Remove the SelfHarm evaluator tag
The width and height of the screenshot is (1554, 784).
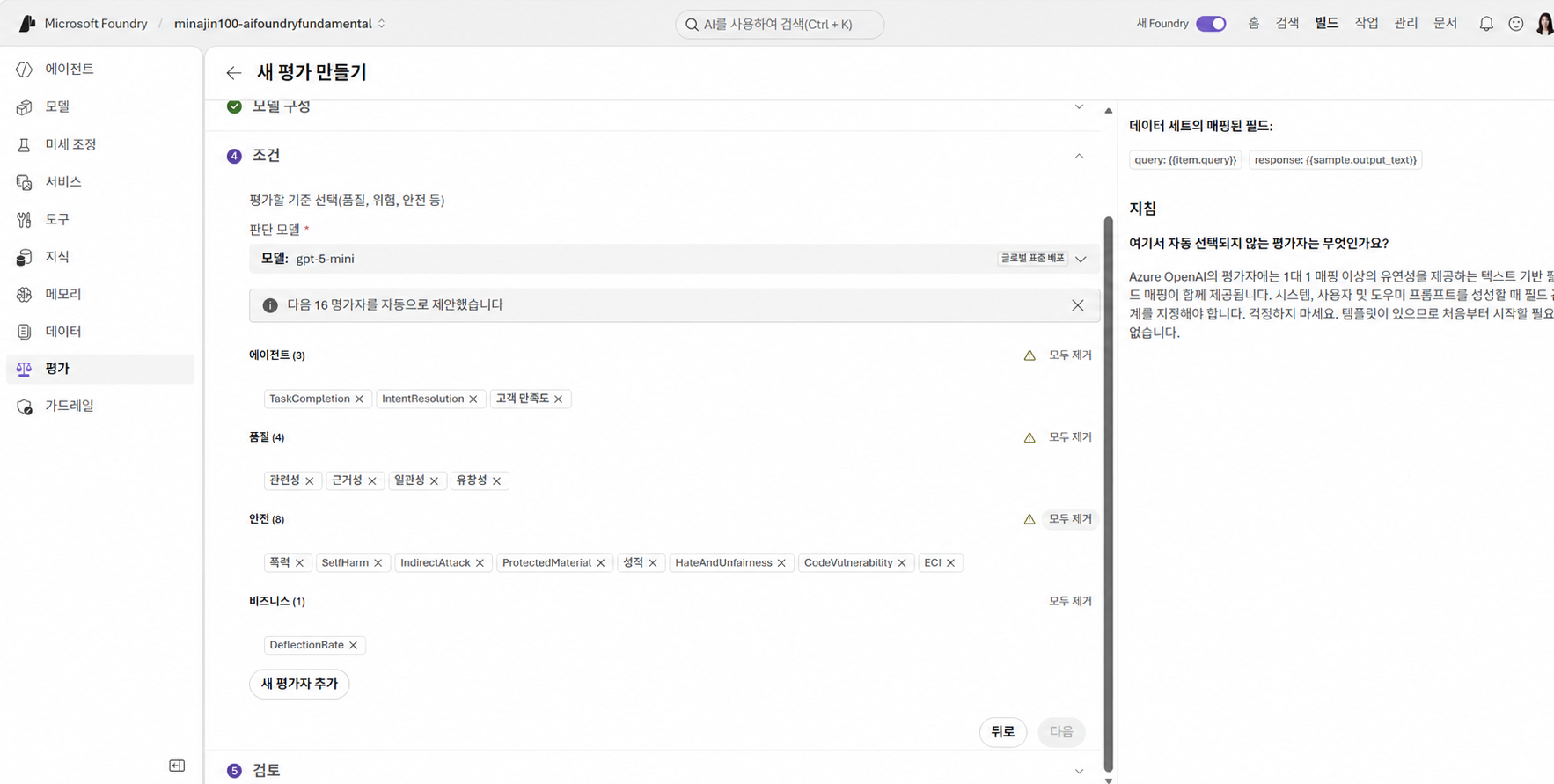378,563
